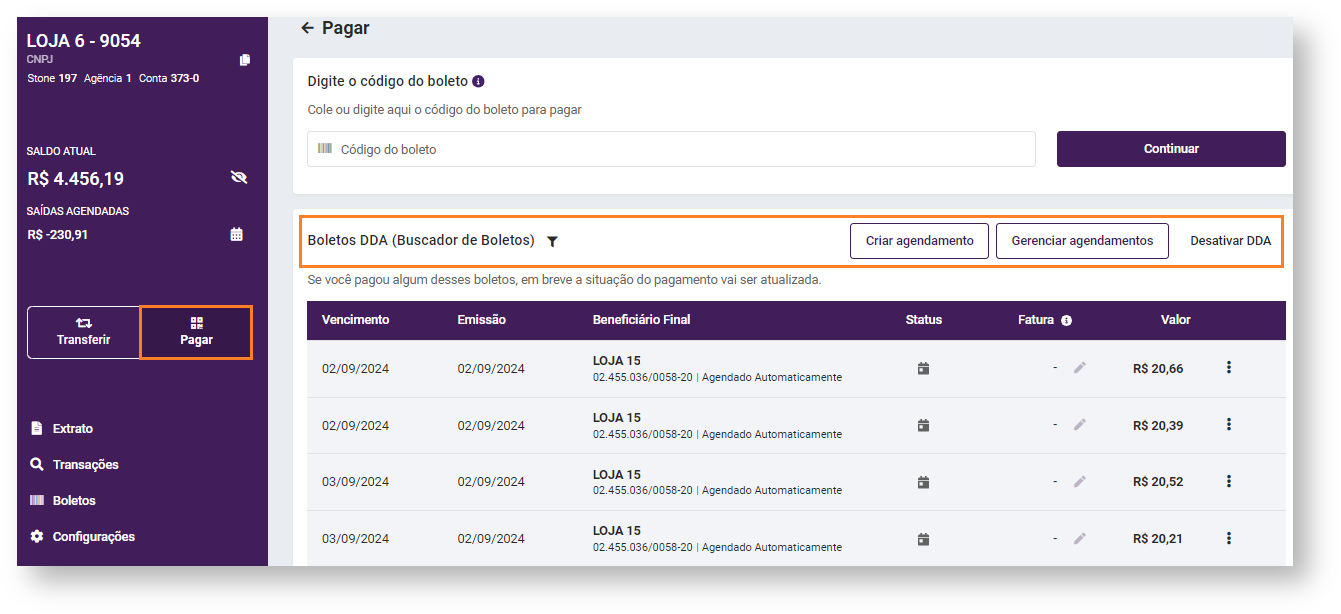The image size is (1341, 614).
Task: Copy the account details with copy icon
Action: pyautogui.click(x=245, y=60)
